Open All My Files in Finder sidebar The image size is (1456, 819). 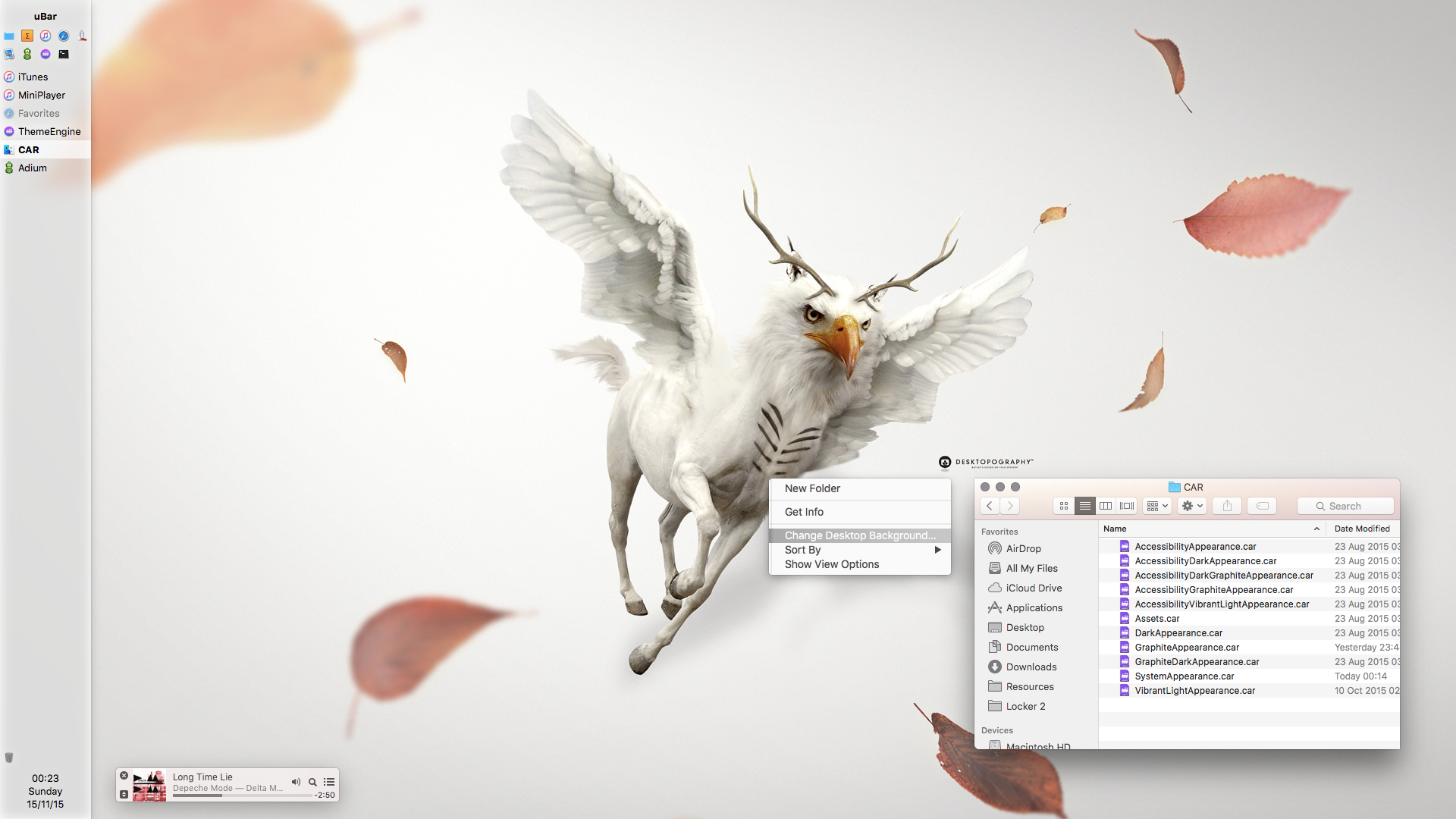(x=1036, y=568)
